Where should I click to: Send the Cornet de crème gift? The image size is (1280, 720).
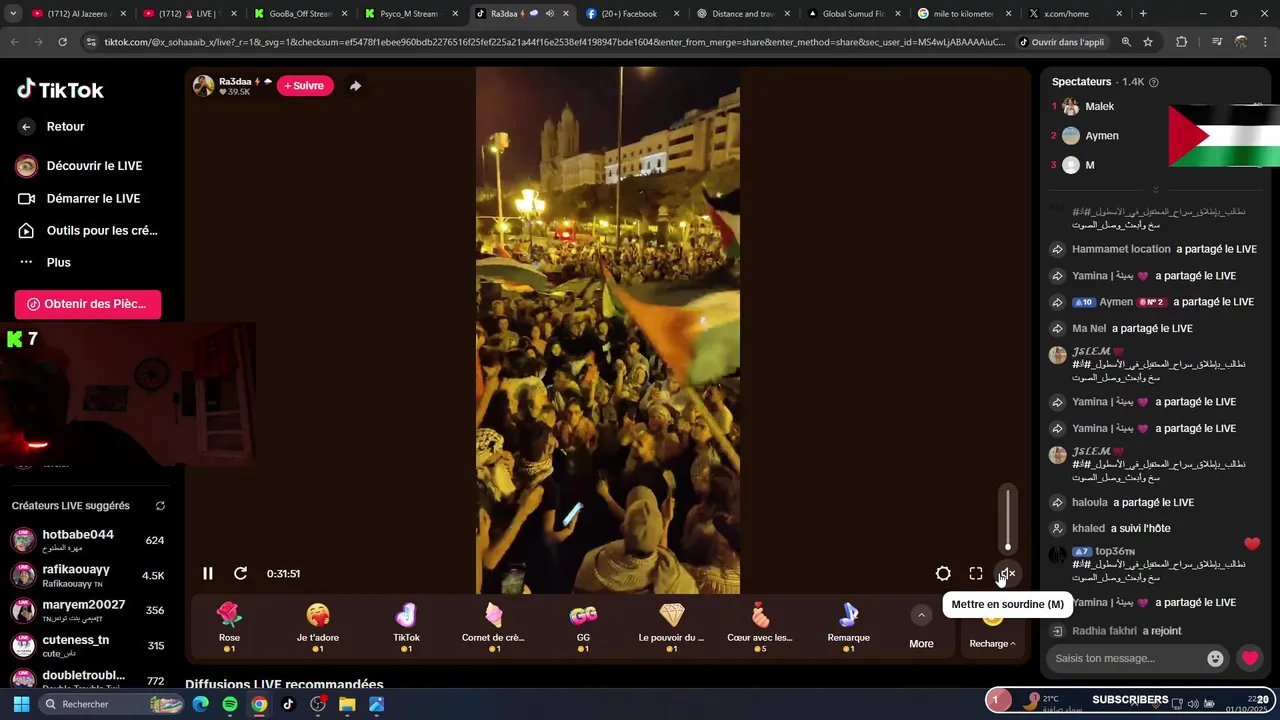click(493, 627)
